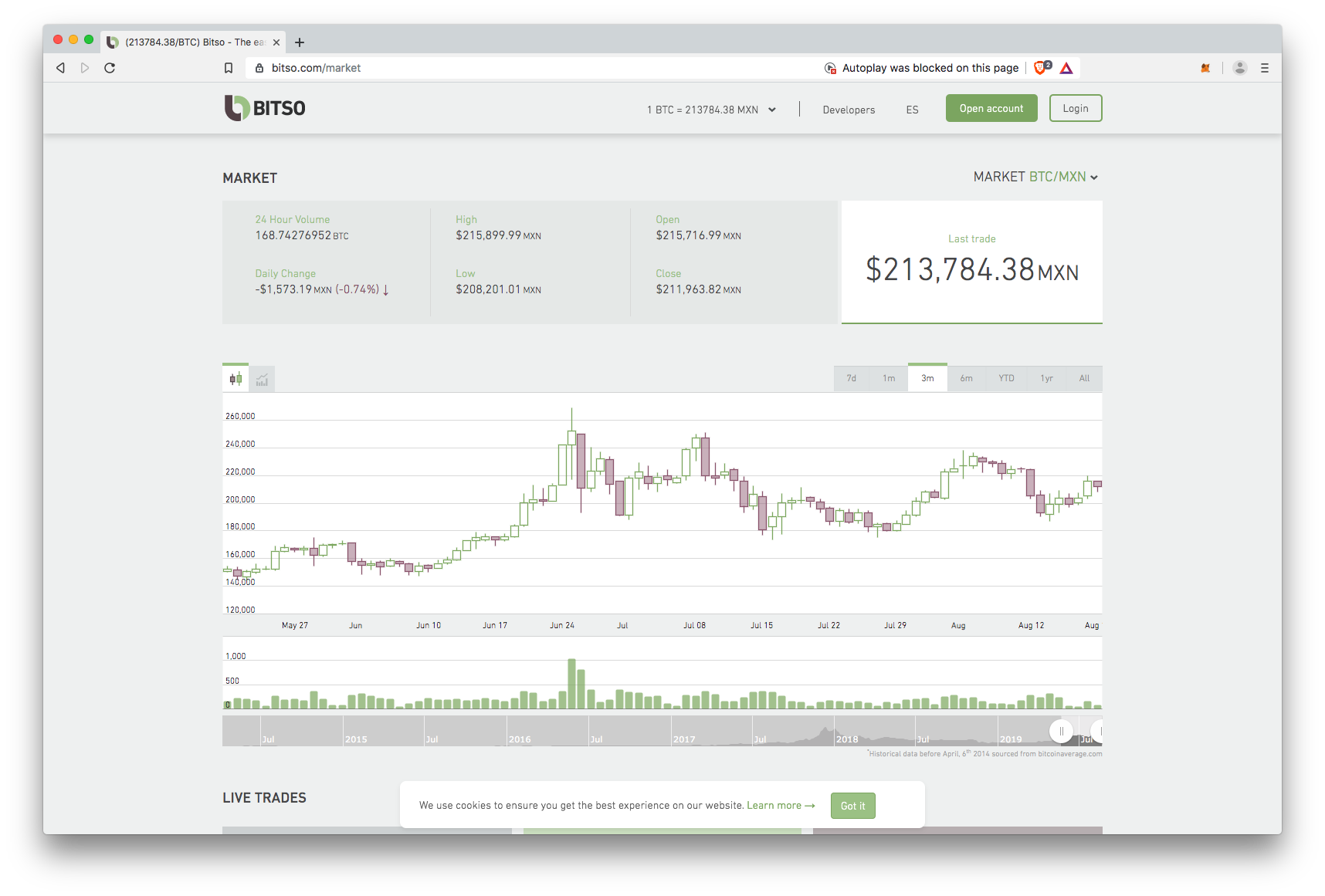Viewport: 1325px width, 896px height.
Task: Open the MetaMask fox extension icon
Action: [x=1205, y=68]
